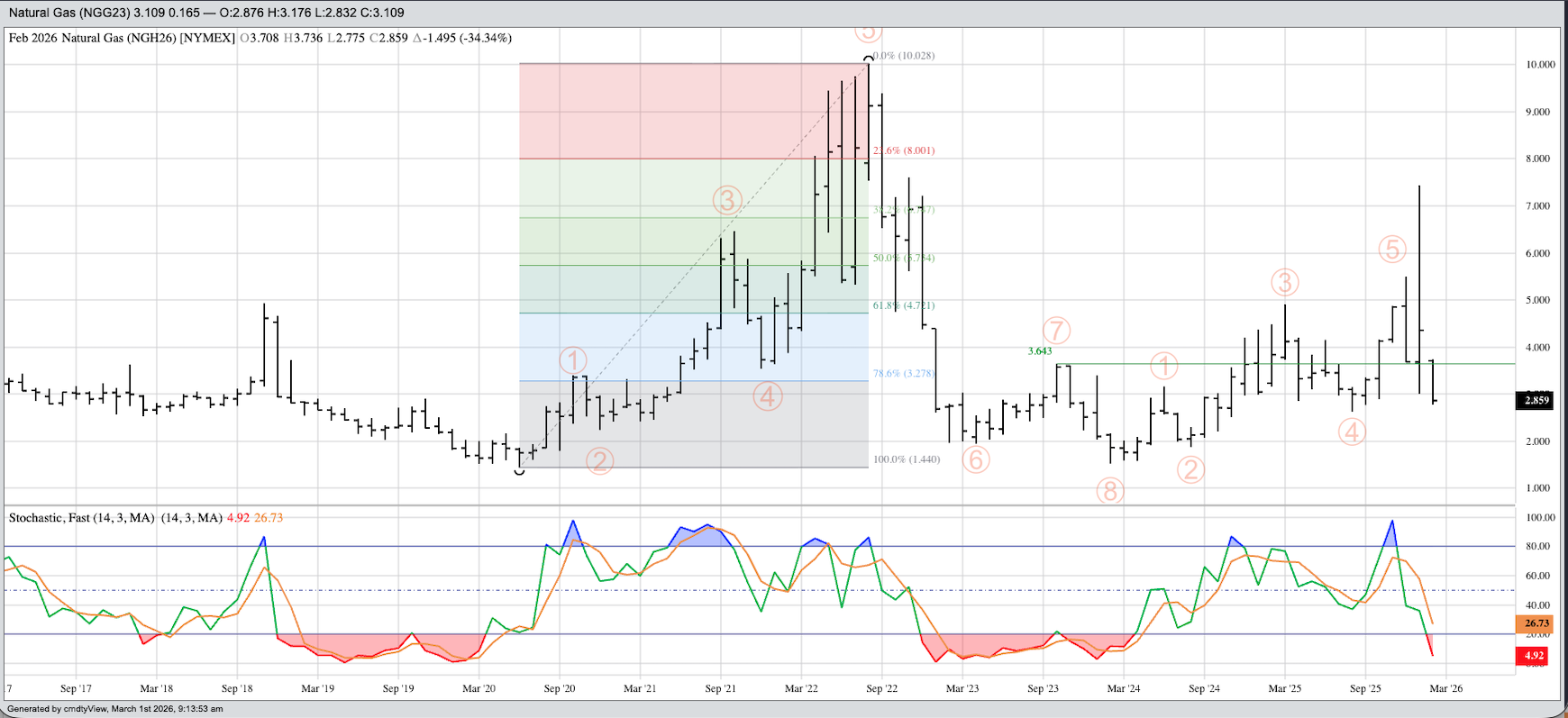Click the circled 3 wave label near Mar '25
This screenshot has height=718, width=1568.
coord(1284,283)
